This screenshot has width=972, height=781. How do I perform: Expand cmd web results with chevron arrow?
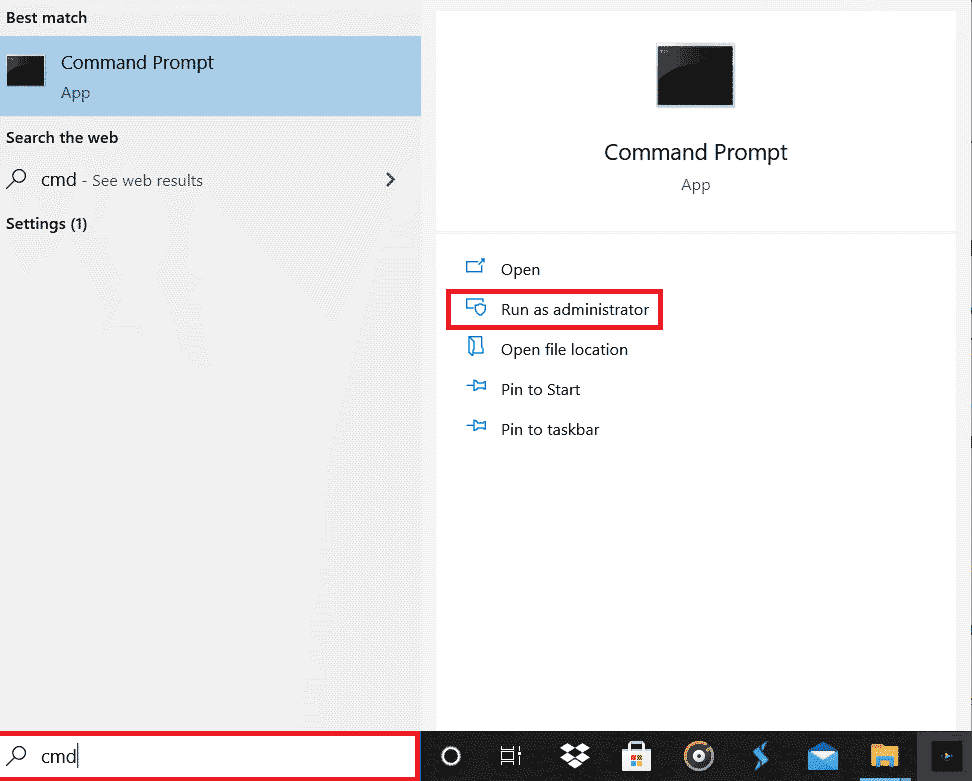(391, 180)
